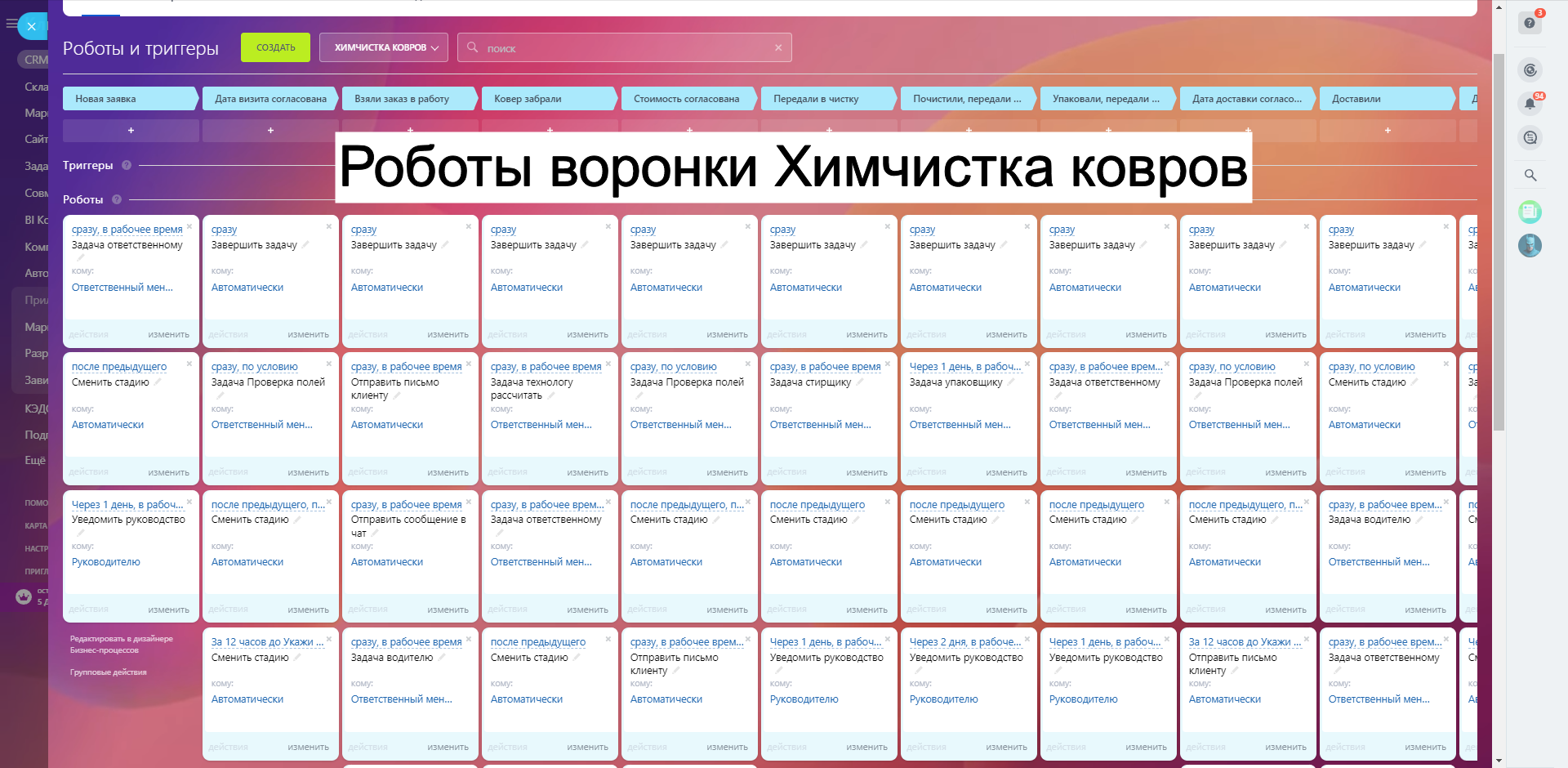Focus the поиск search field
The image size is (1568, 768).
[x=625, y=48]
